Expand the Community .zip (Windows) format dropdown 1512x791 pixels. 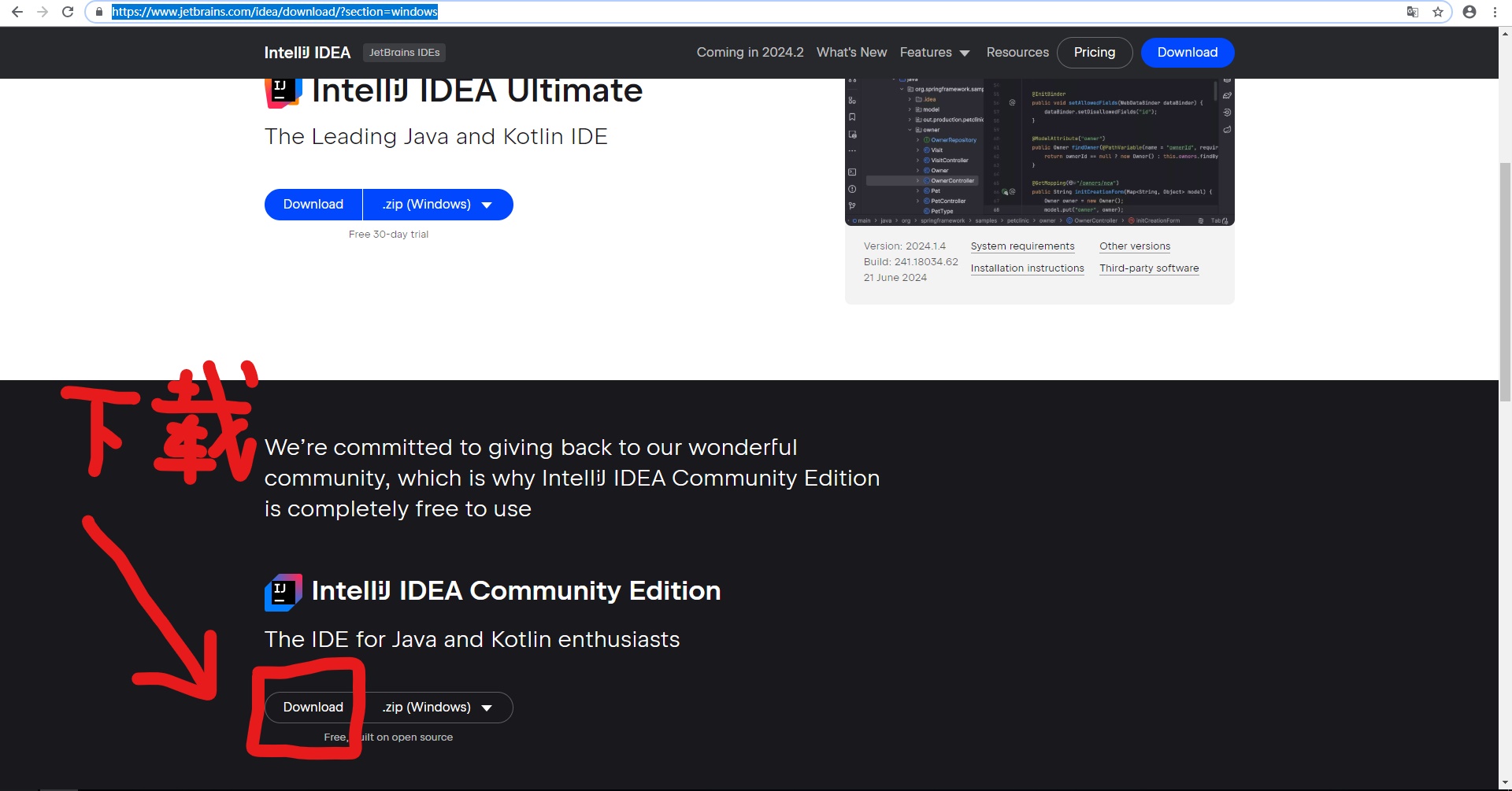point(438,708)
